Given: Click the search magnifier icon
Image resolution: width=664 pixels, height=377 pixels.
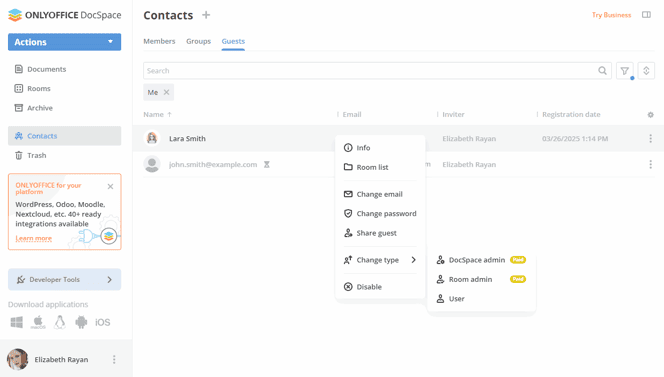Looking at the screenshot, I should pos(602,71).
